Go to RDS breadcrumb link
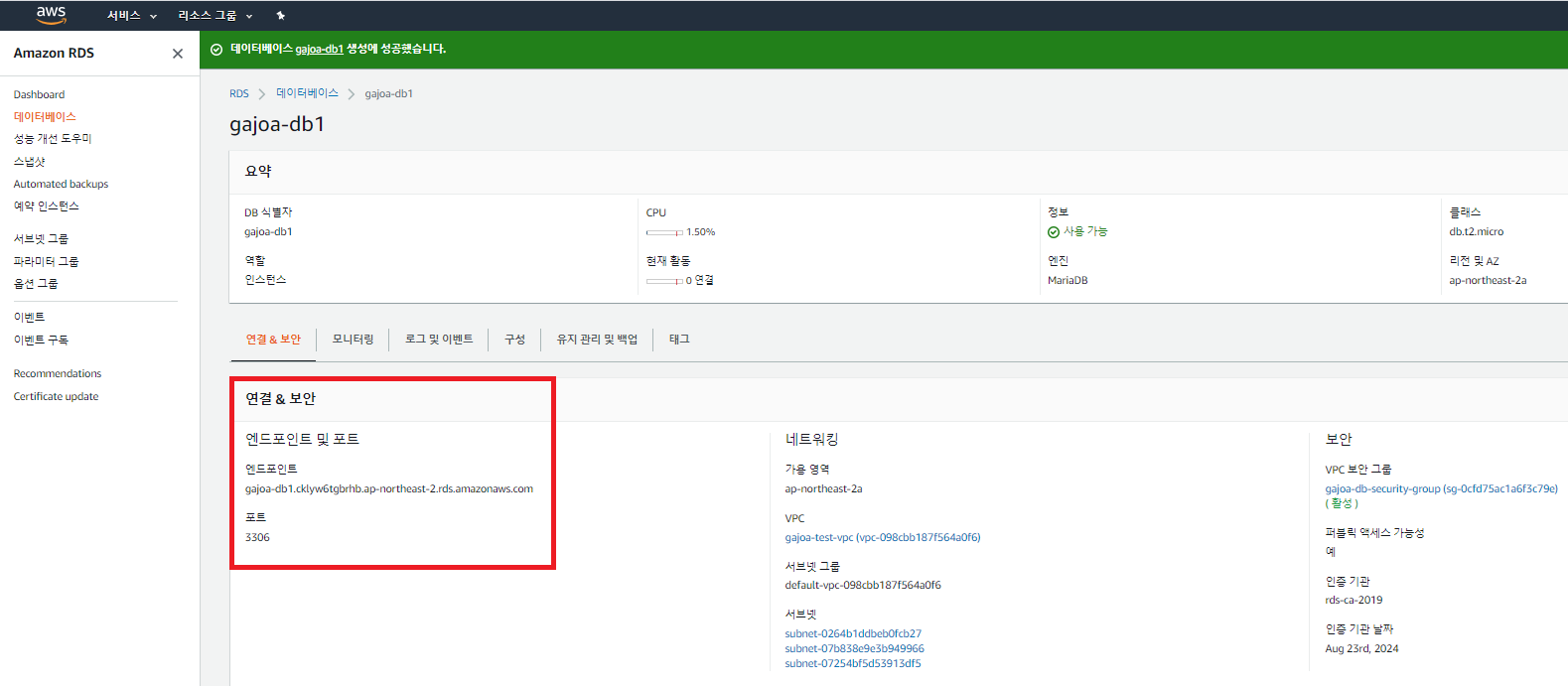This screenshot has width=1568, height=686. click(x=239, y=93)
